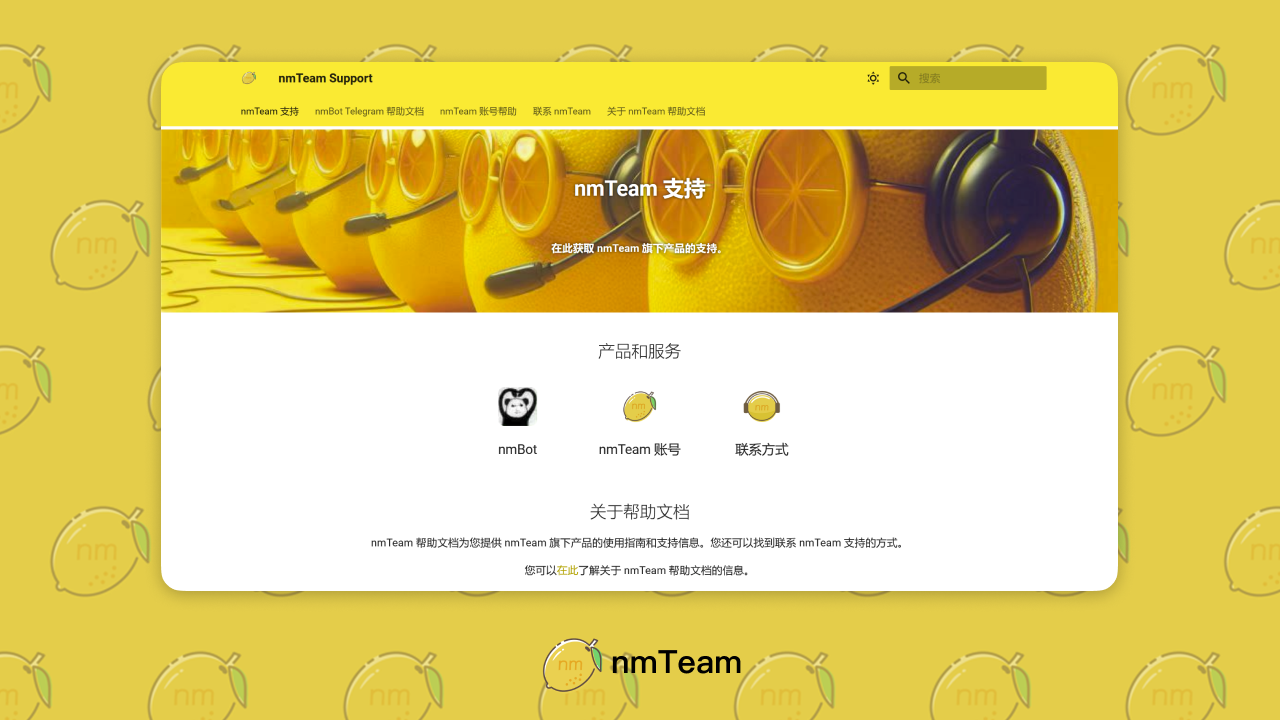Click the 联系方式 headset lemon icon
Viewport: 1280px width, 720px height.
761,406
